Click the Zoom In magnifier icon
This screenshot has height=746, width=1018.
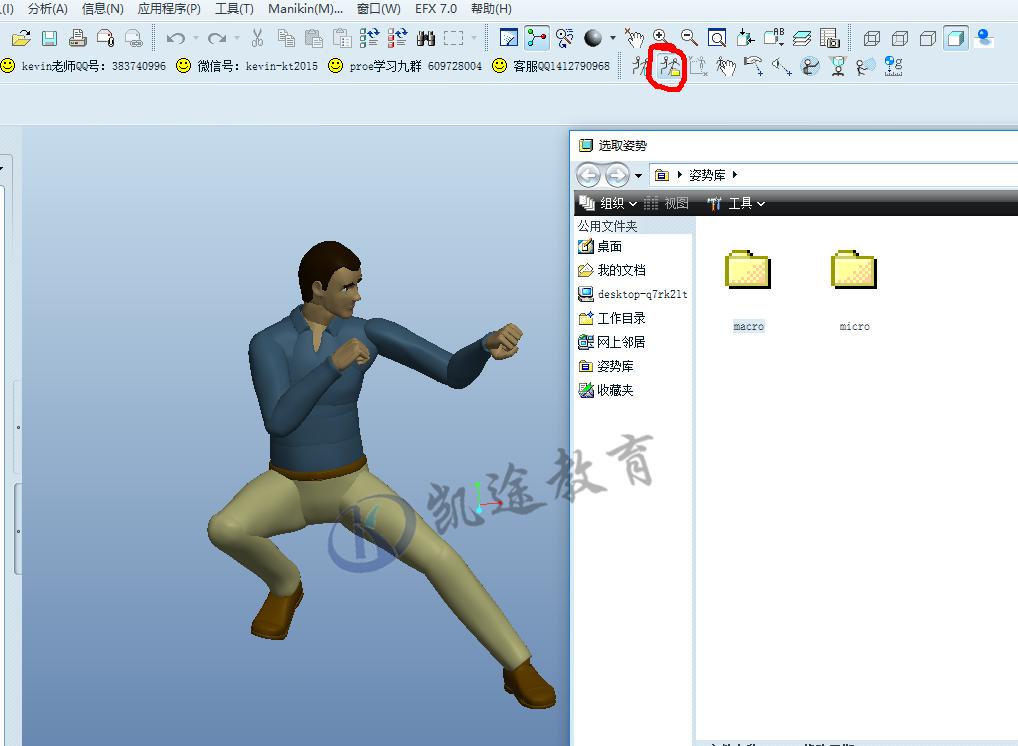[x=661, y=37]
